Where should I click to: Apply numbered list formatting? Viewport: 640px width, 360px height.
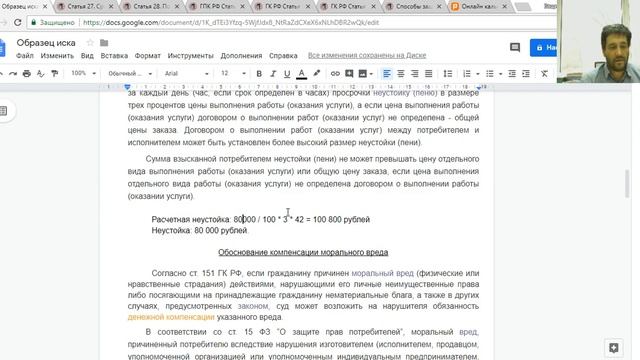coord(467,73)
